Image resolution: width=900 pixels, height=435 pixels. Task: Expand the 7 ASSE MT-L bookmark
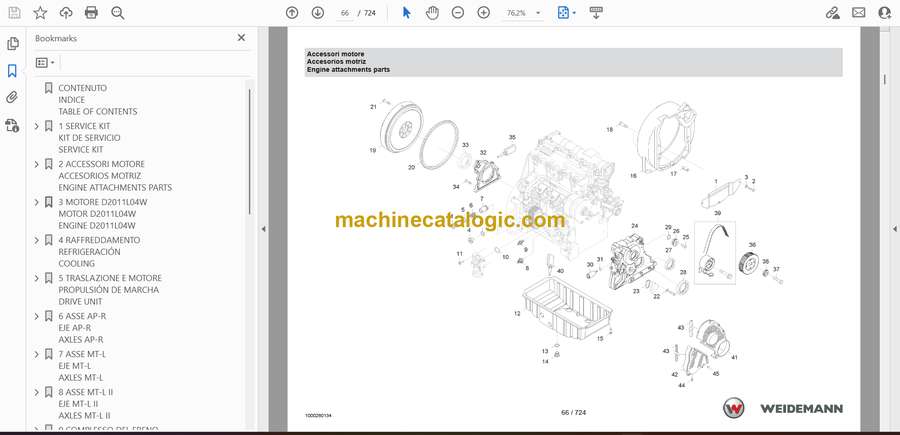tap(37, 354)
